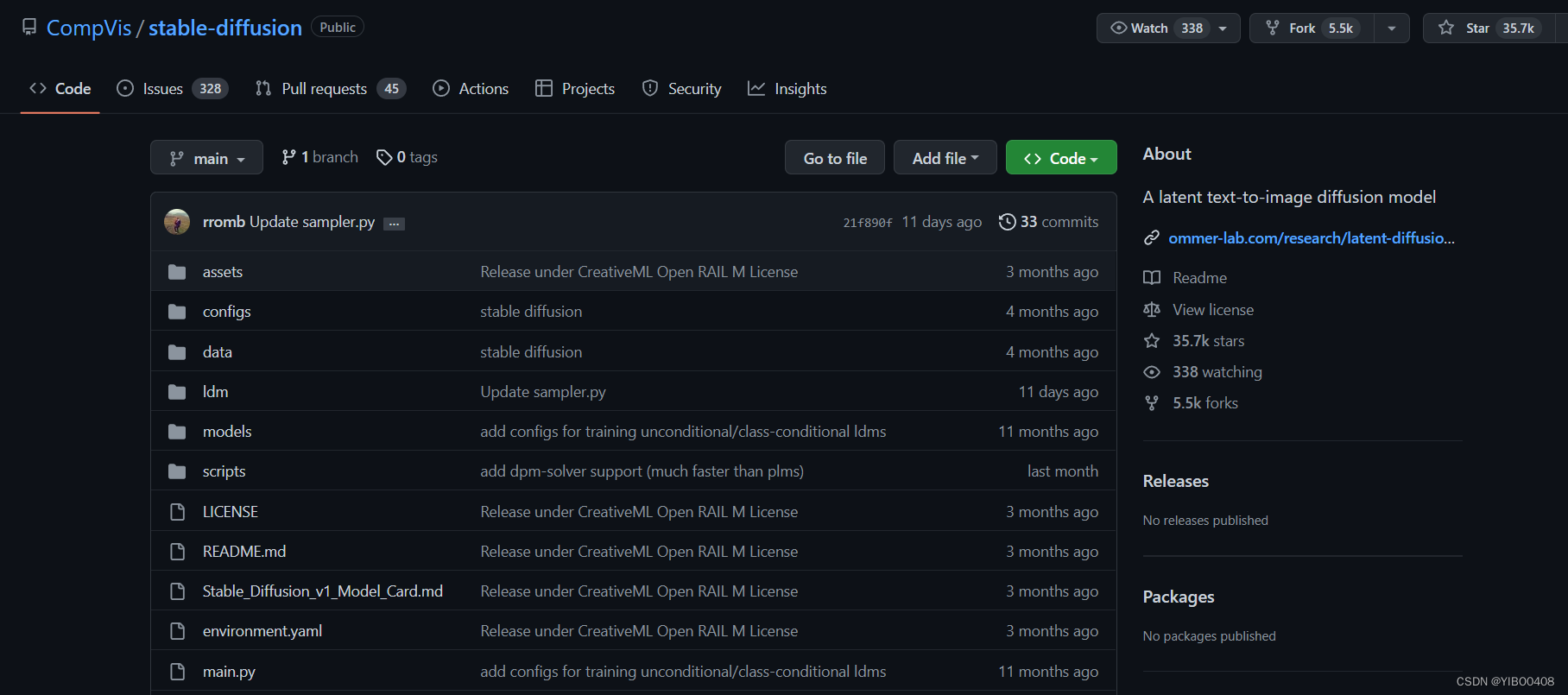Image resolution: width=1568 pixels, height=695 pixels.
Task: Open the green Code dropdown
Action: click(x=1060, y=158)
